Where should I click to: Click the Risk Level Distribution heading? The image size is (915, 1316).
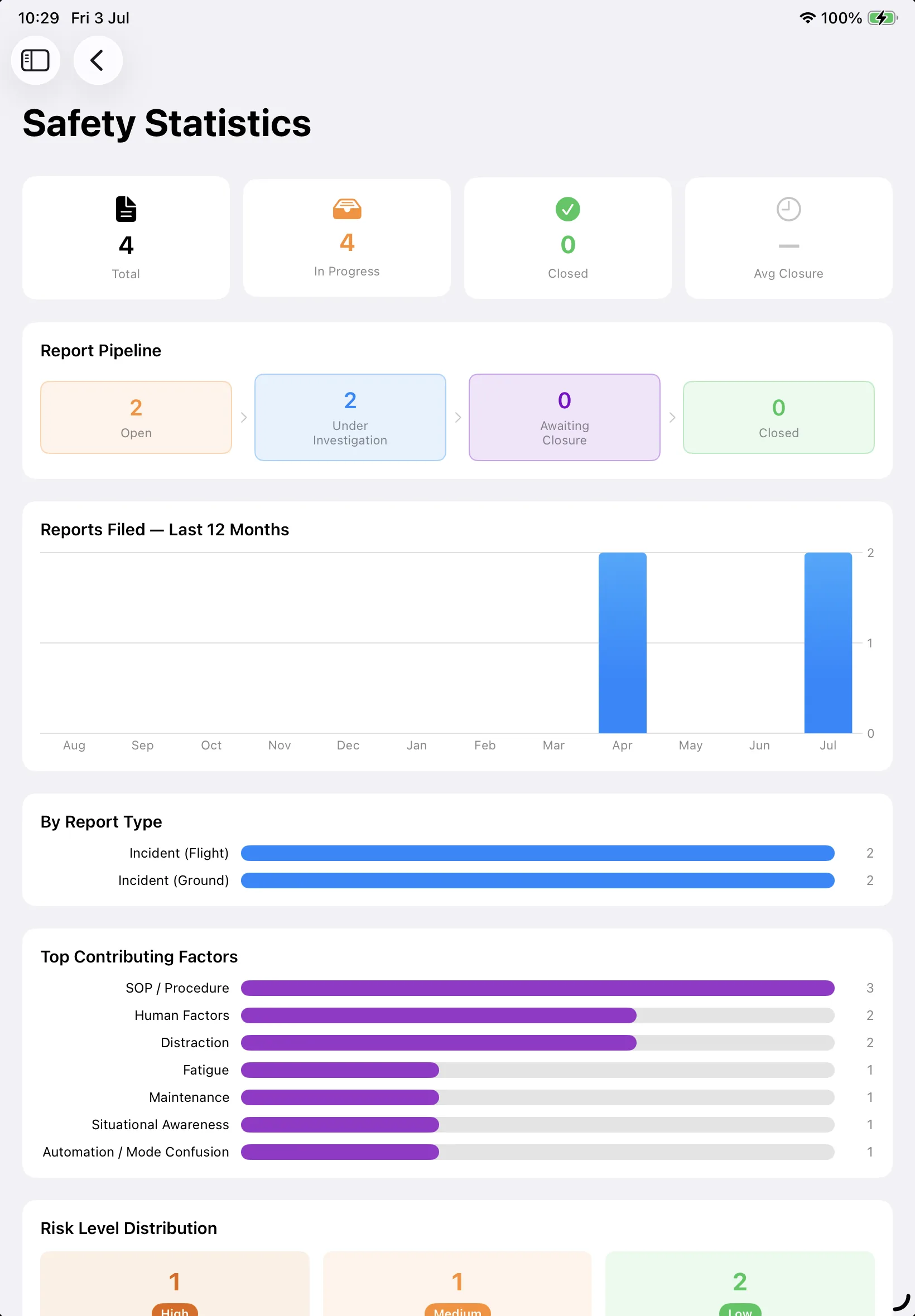(x=129, y=1228)
